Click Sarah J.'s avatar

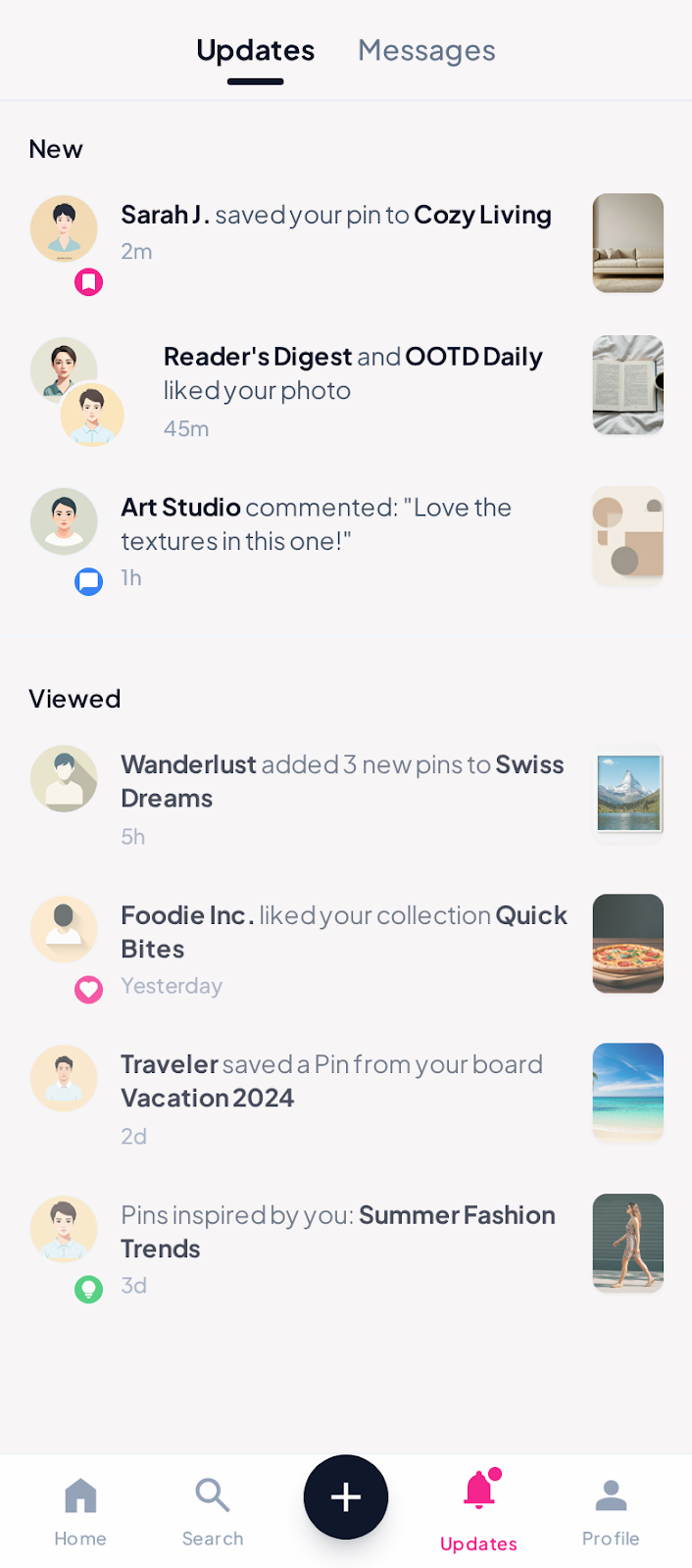(x=64, y=228)
